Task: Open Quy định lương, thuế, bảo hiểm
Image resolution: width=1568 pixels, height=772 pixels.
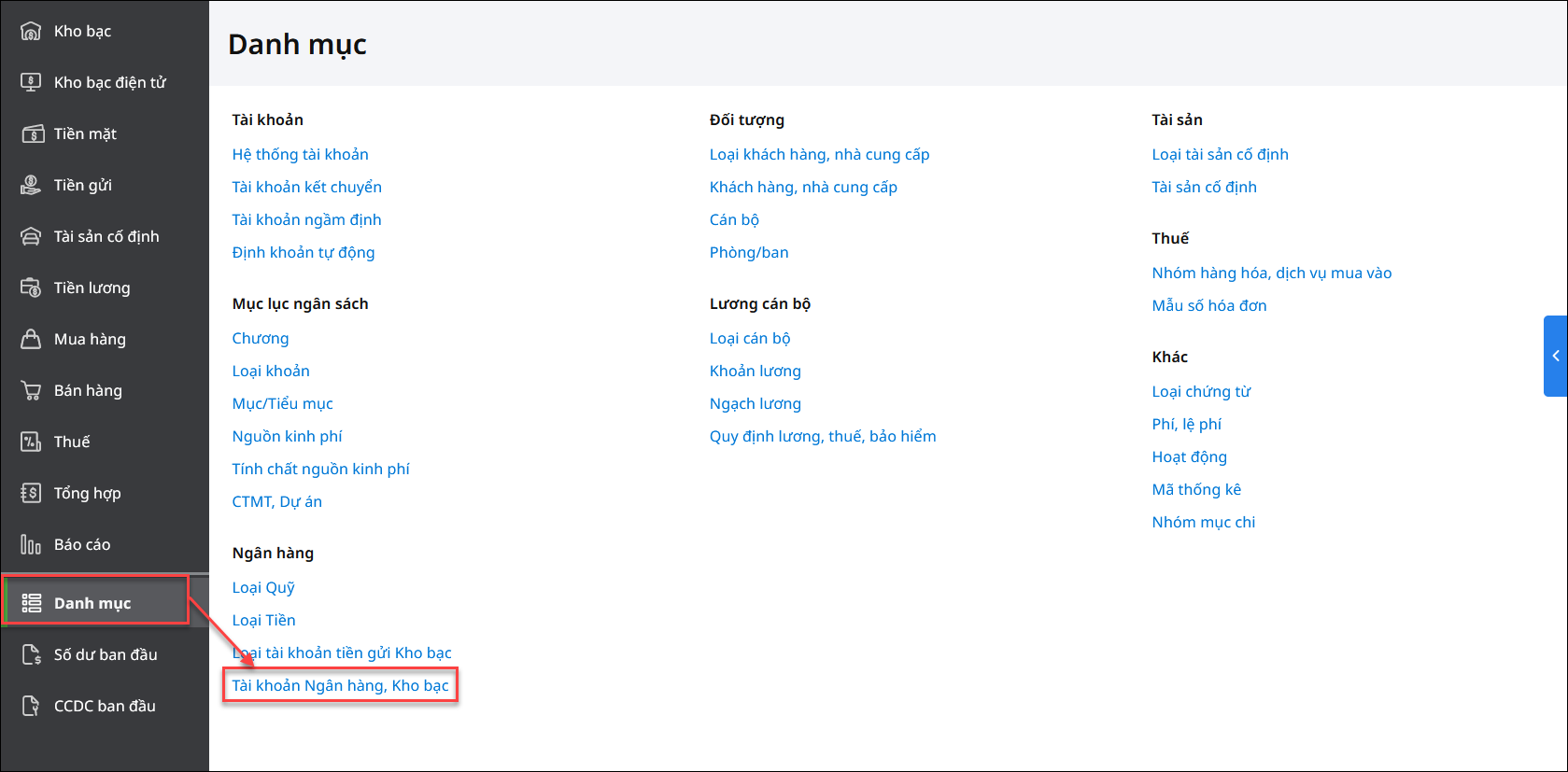Action: coord(823,436)
